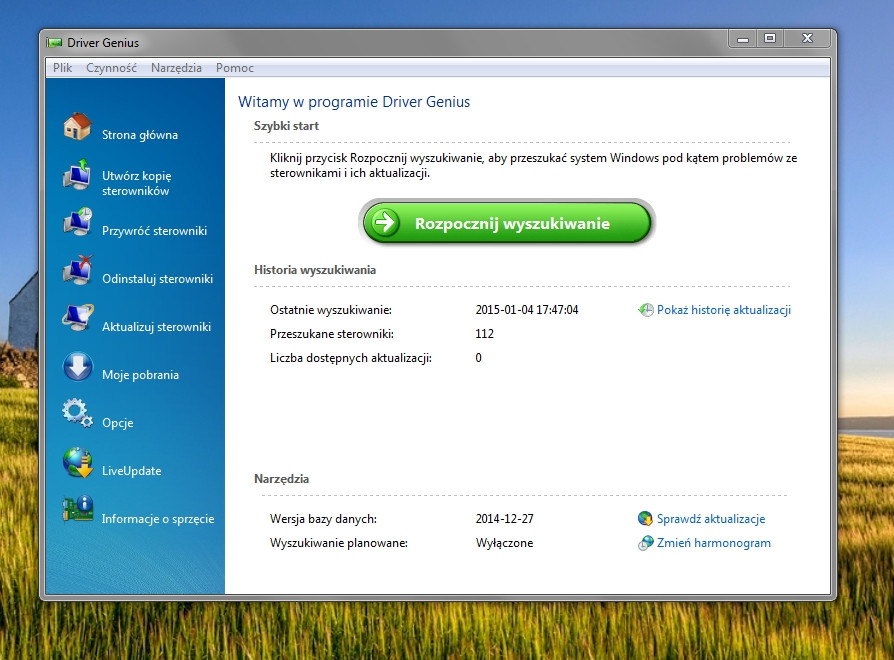The height and width of the screenshot is (660, 894).
Task: Minimize the Driver Genius window
Action: (x=742, y=39)
